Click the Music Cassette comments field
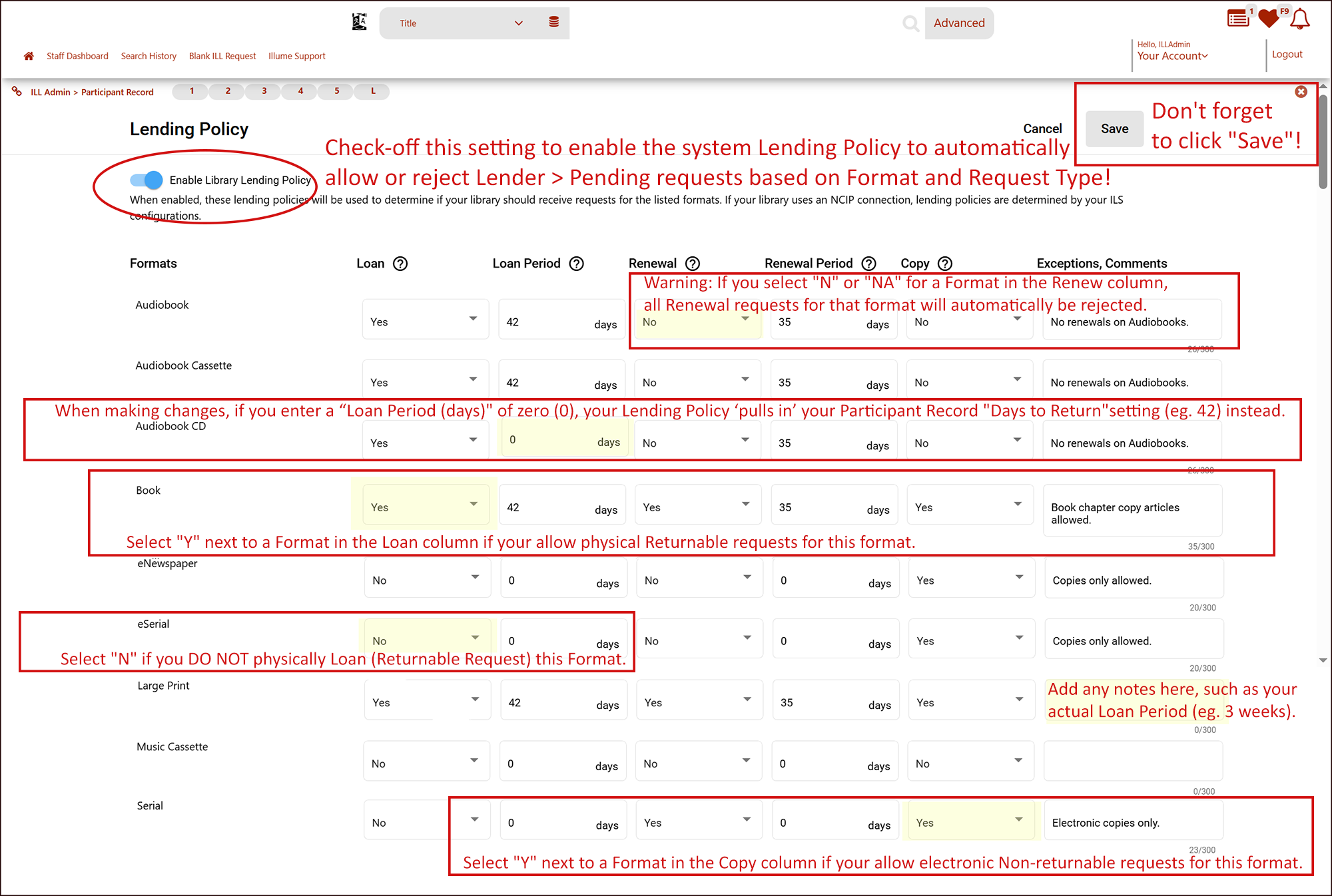Viewport: 1332px width, 896px height. click(1133, 762)
